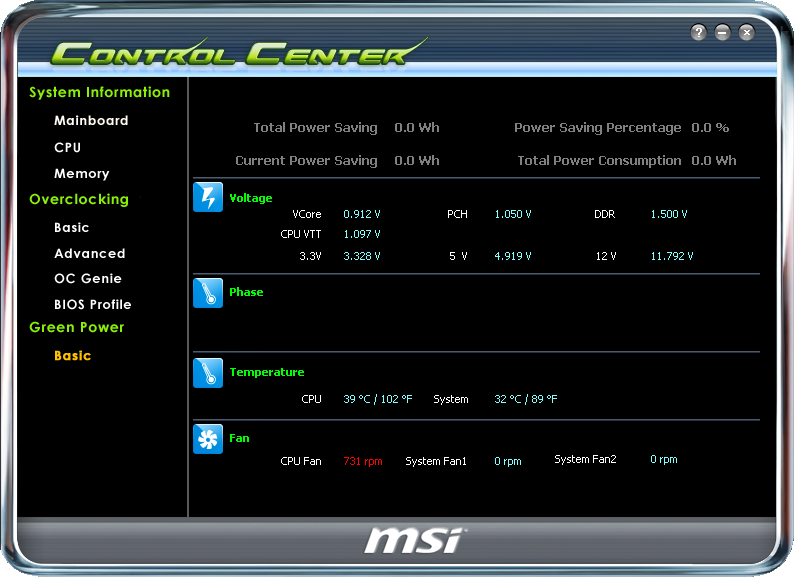This screenshot has height=577, width=794.
Task: Click the CPU VTT value 1.097 V
Action: (x=362, y=234)
